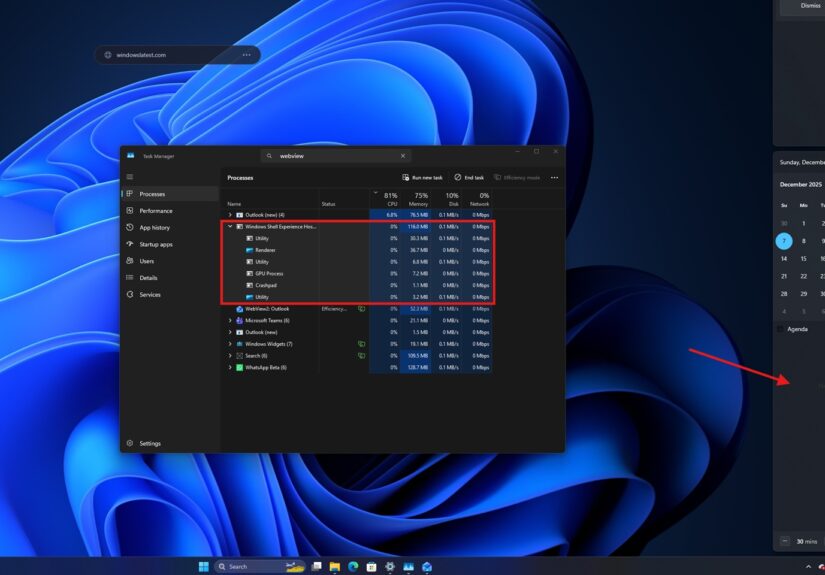Expand the Search (6) process group
Screen dimensions: 825x575
(230, 356)
